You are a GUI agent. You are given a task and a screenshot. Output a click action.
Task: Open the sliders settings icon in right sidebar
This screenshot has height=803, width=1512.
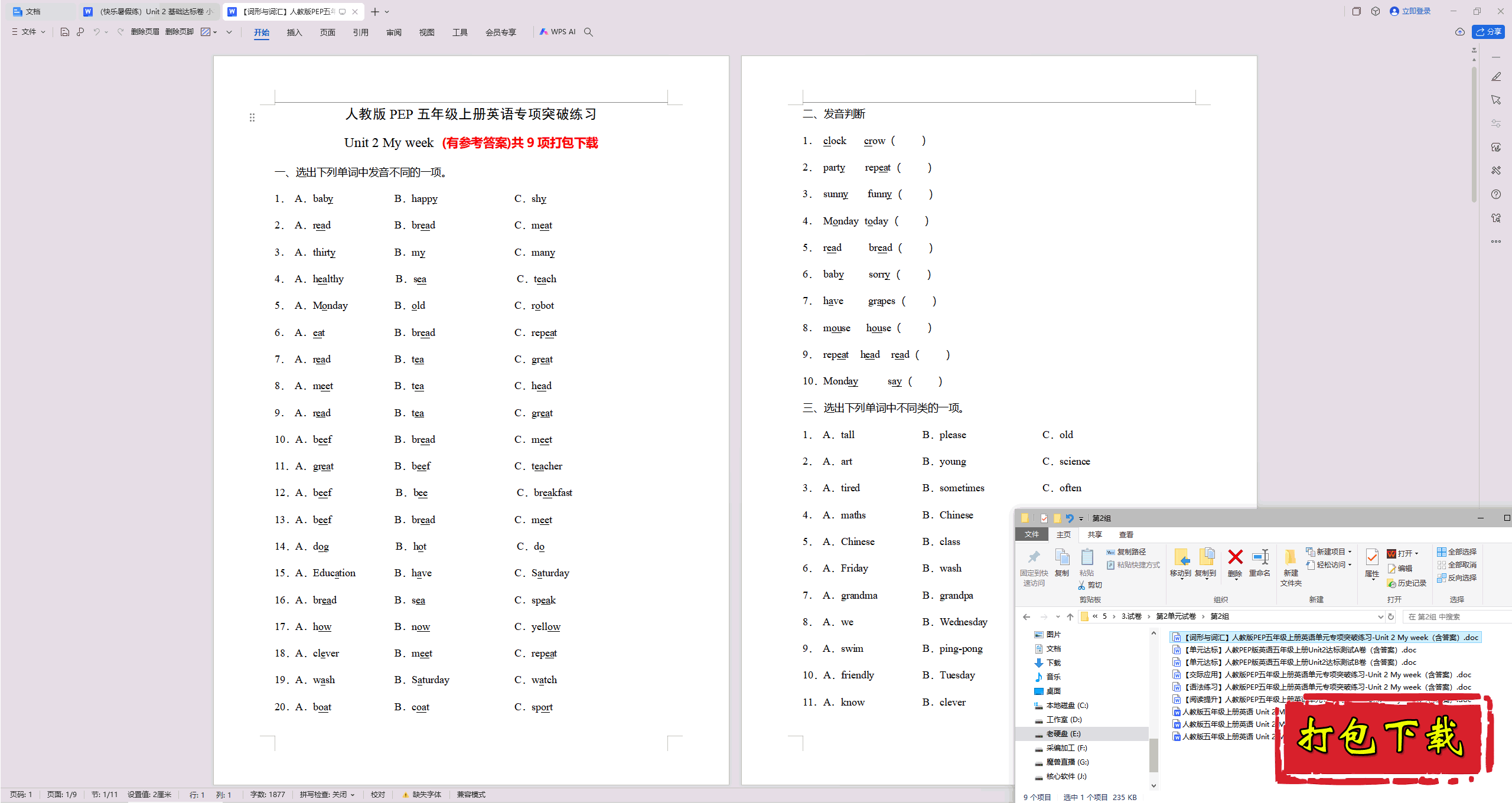click(1496, 123)
